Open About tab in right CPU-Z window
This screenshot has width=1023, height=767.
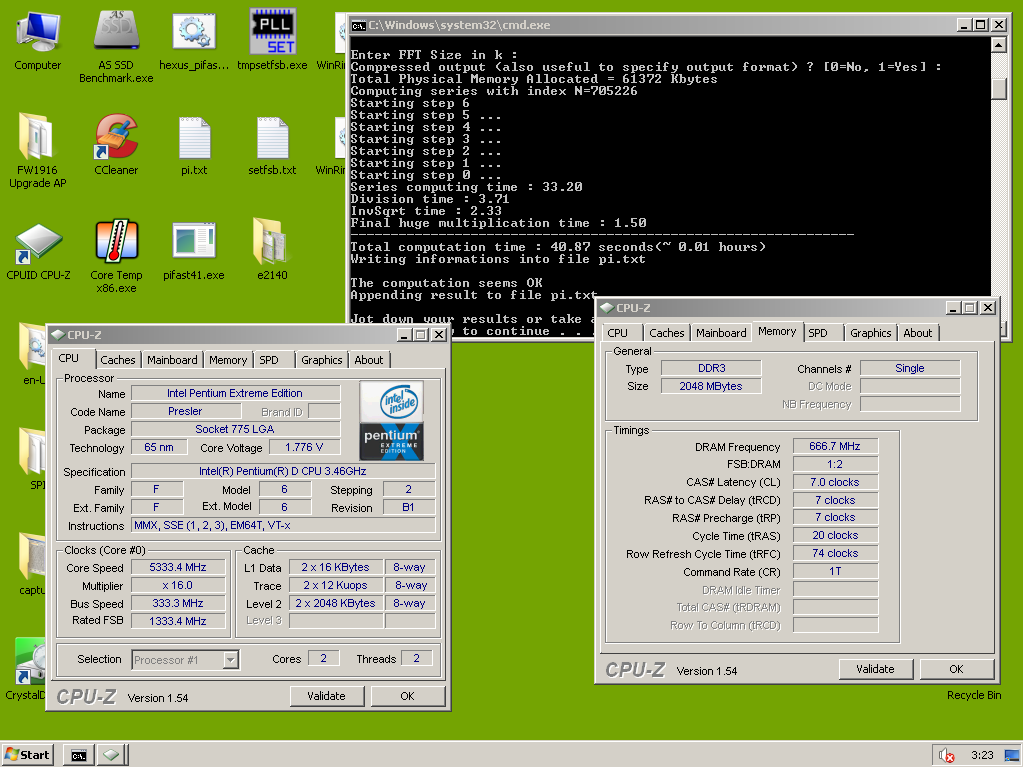tap(917, 333)
